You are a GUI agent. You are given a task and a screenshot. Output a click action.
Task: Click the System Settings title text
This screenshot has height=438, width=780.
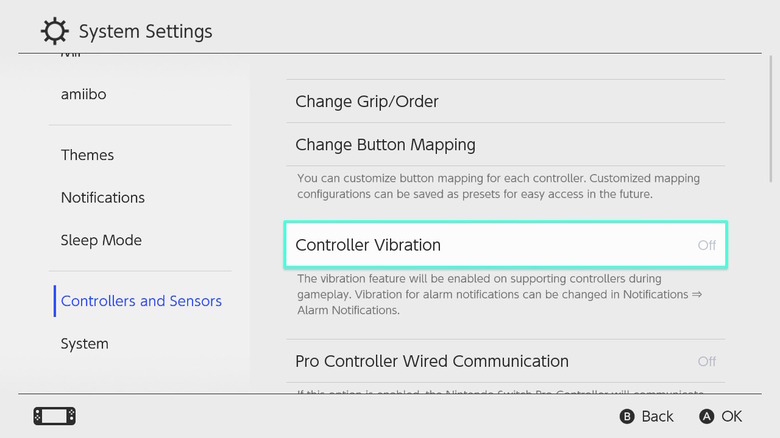pyautogui.click(x=145, y=32)
